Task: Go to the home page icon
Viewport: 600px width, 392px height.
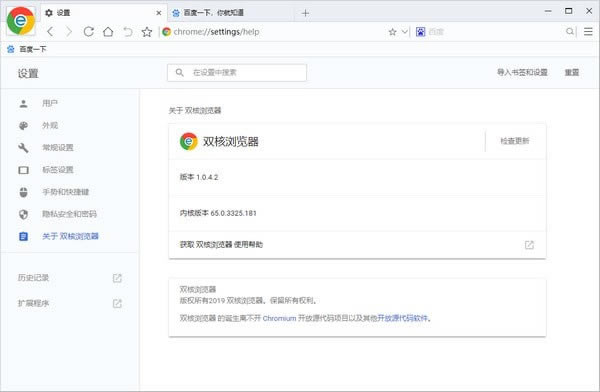Action: pyautogui.click(x=108, y=32)
